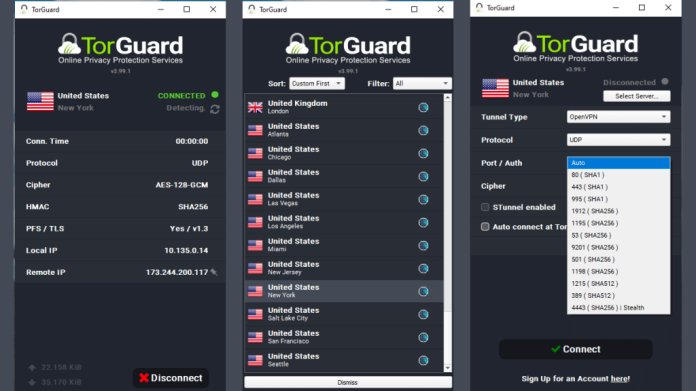Click the refresh icon next to Detecting
This screenshot has width=696, height=391.
click(x=215, y=109)
